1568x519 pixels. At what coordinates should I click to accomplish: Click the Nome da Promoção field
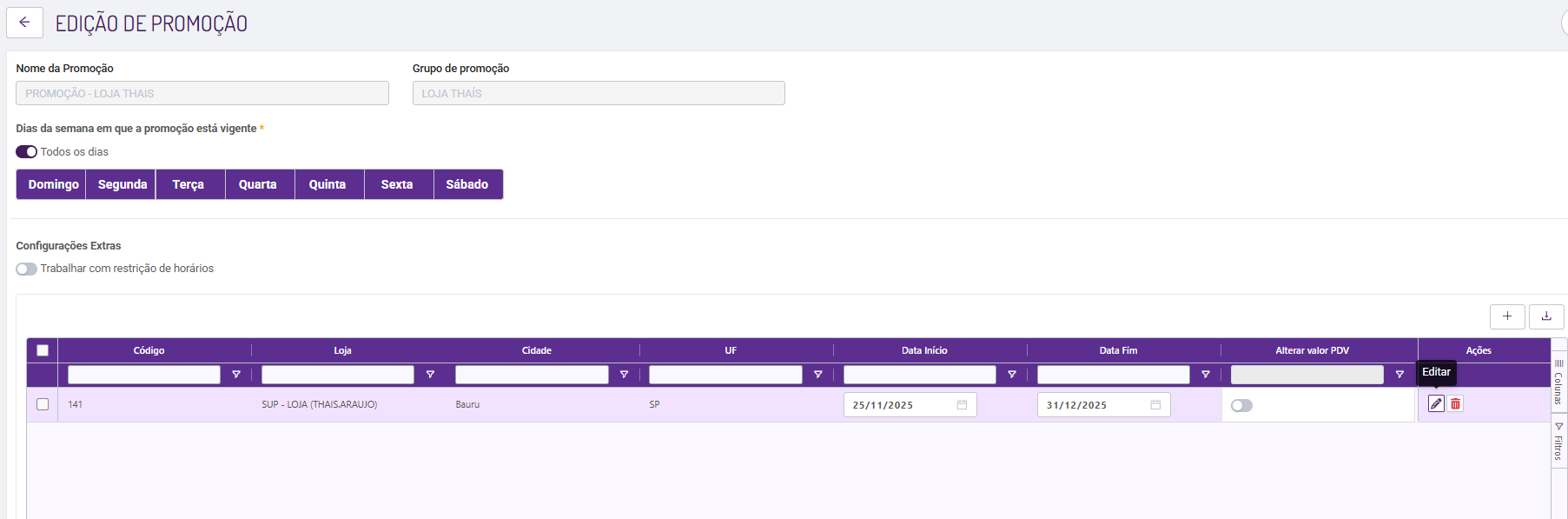tap(202, 93)
